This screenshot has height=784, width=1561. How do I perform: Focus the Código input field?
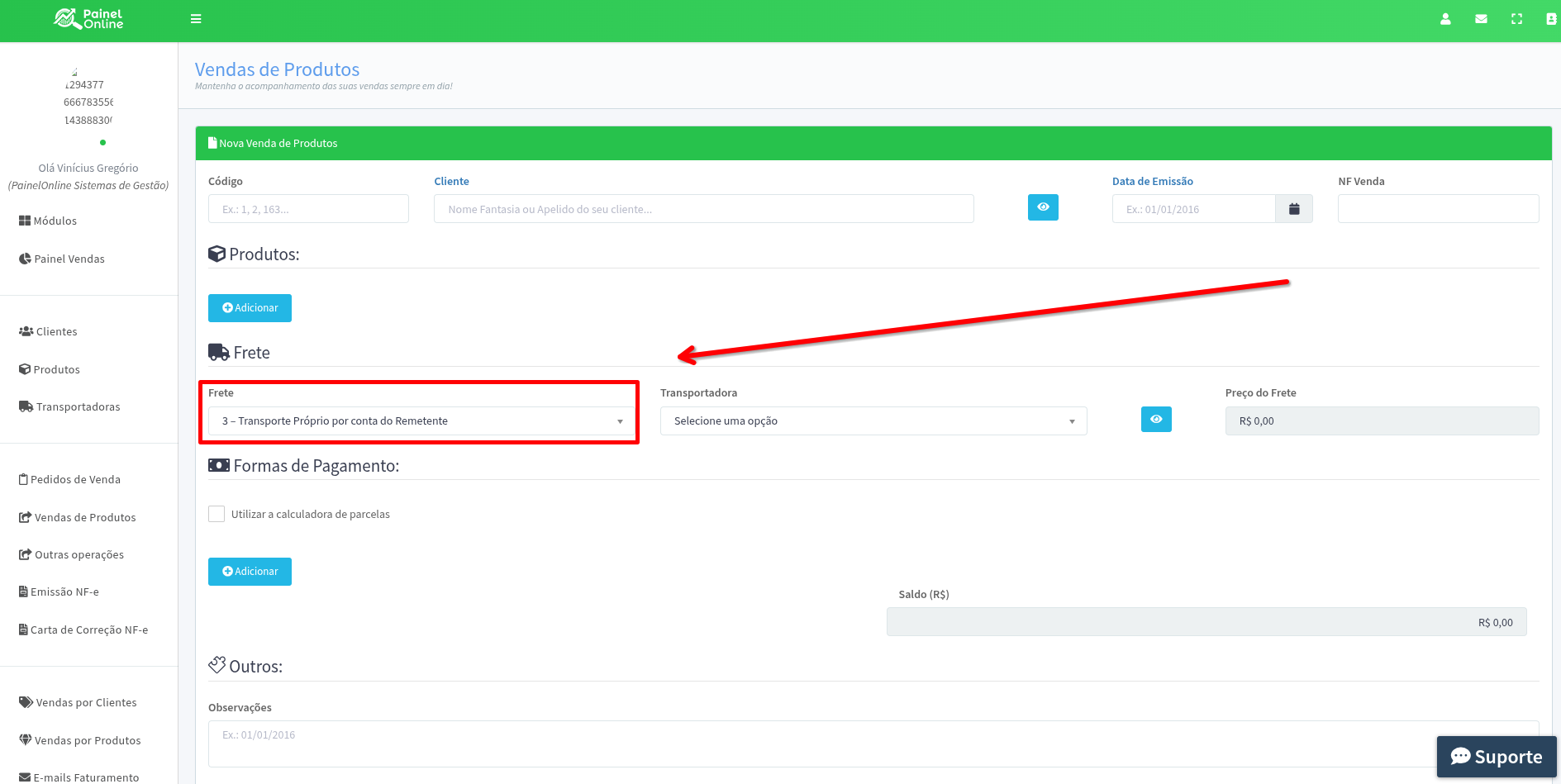pos(308,209)
